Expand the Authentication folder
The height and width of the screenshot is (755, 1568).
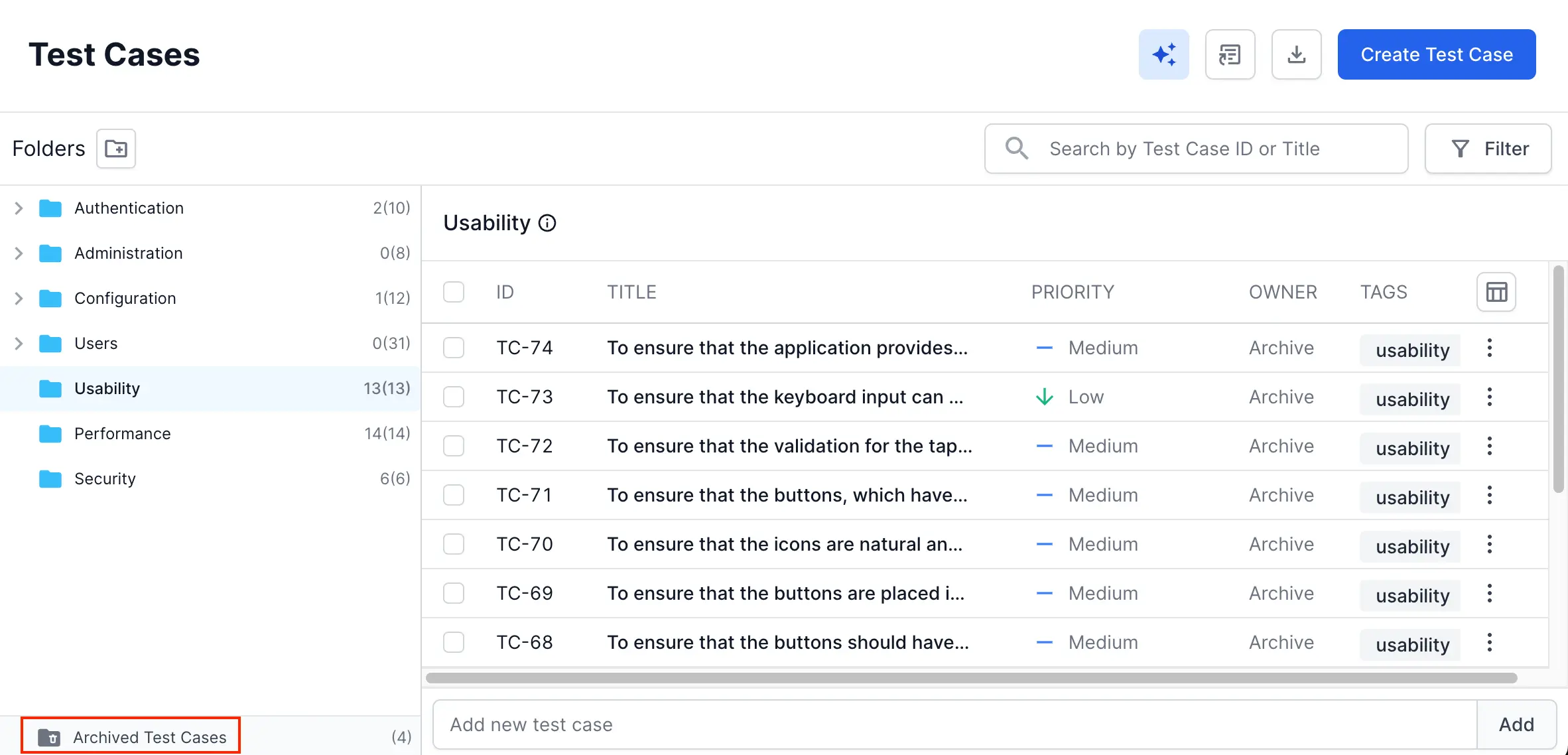[x=19, y=208]
